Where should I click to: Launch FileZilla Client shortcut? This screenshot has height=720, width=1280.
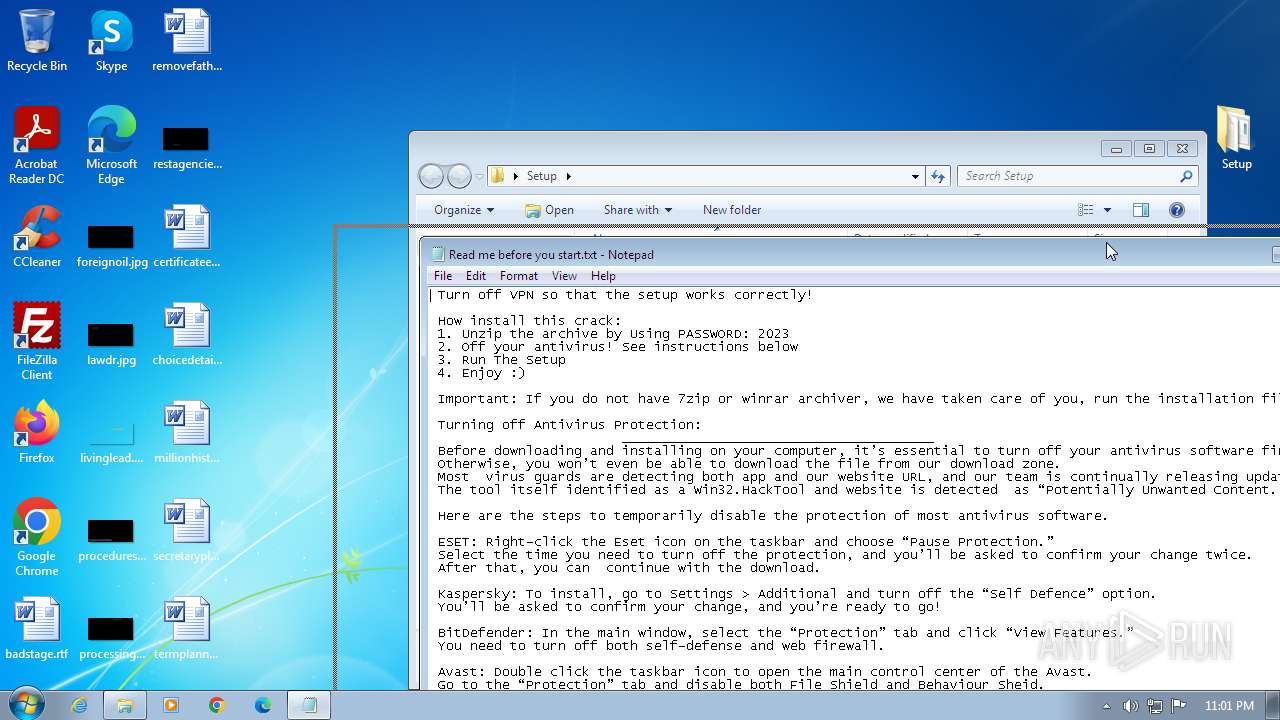point(37,341)
